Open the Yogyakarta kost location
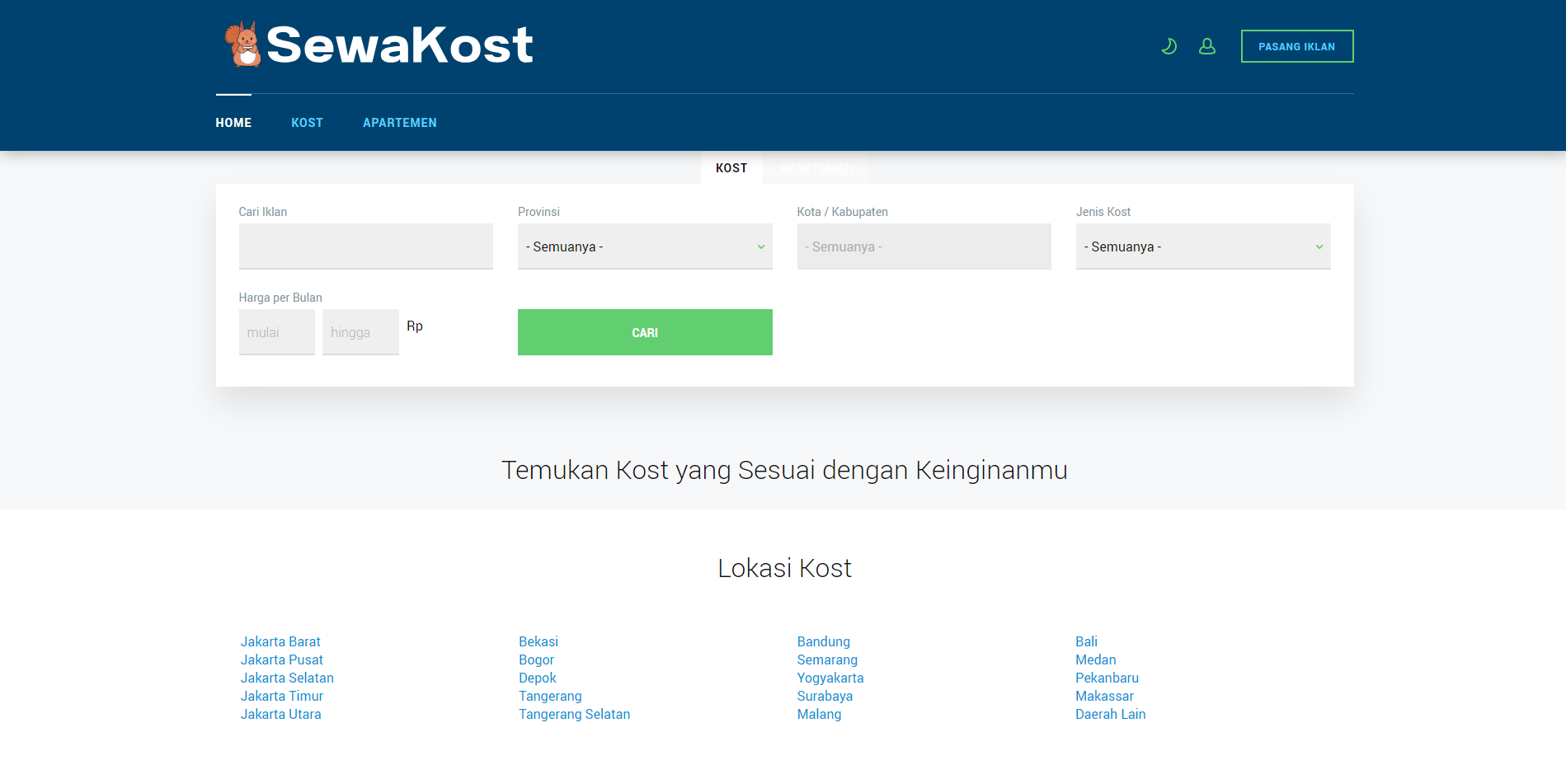 830,678
